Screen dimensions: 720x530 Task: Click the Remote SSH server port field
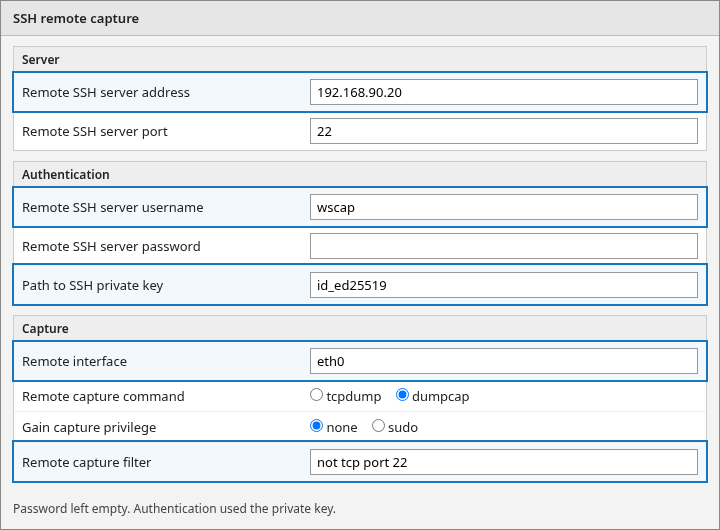(504, 131)
